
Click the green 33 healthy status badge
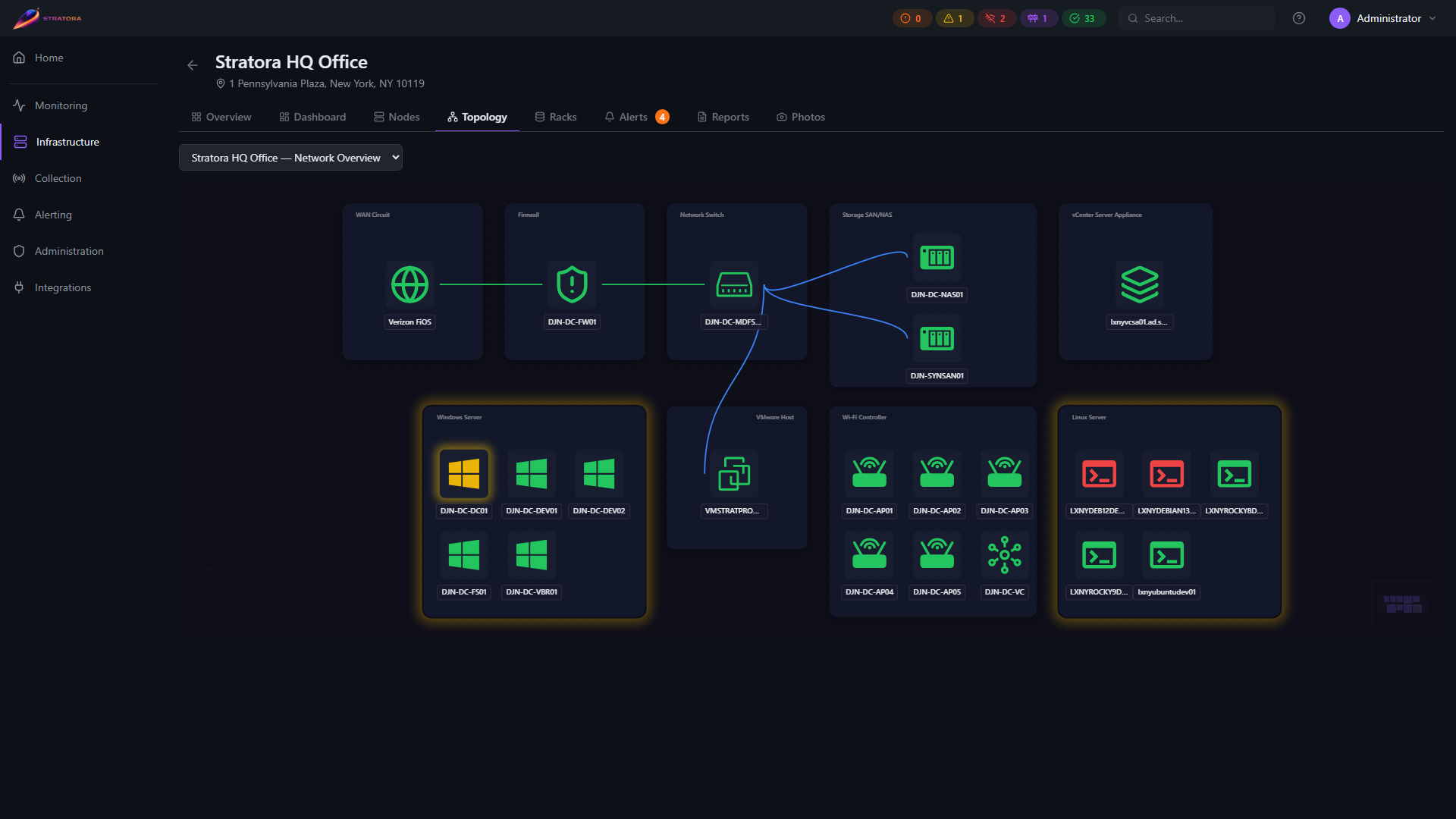click(1083, 18)
